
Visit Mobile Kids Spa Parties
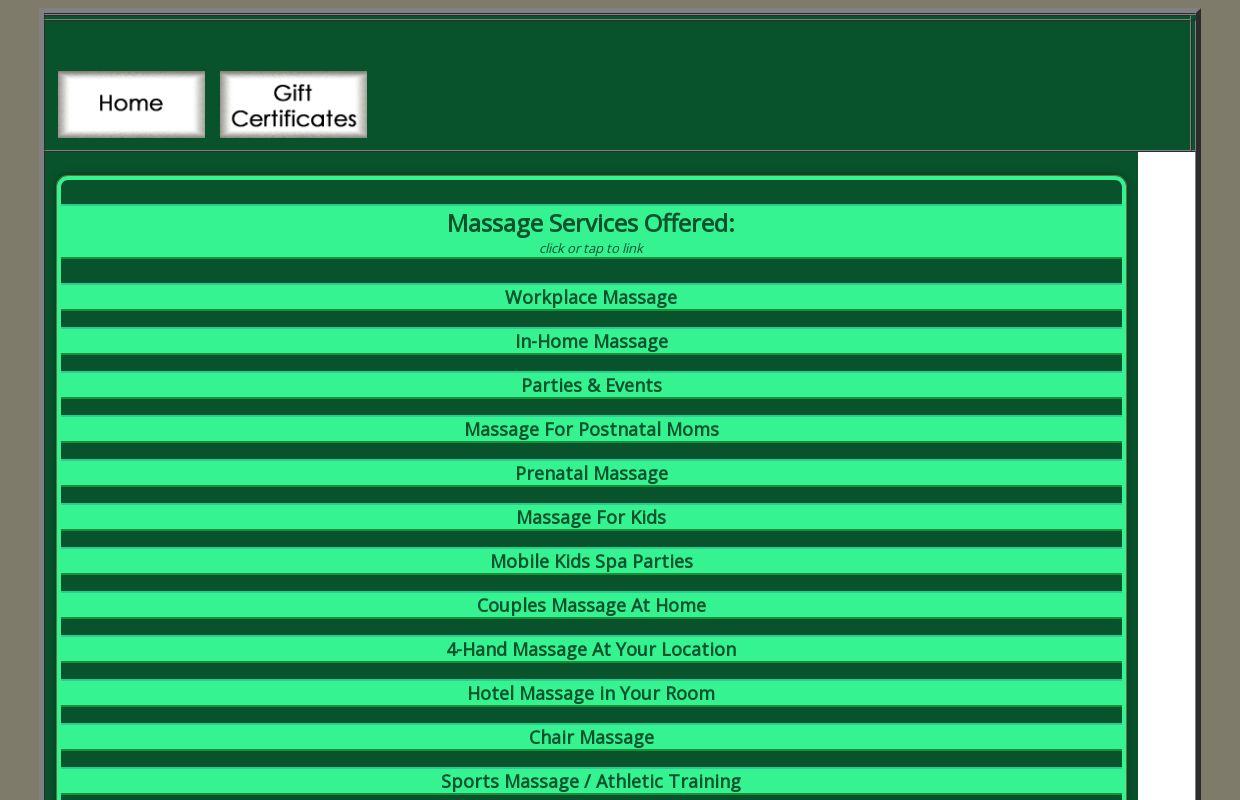(x=591, y=561)
